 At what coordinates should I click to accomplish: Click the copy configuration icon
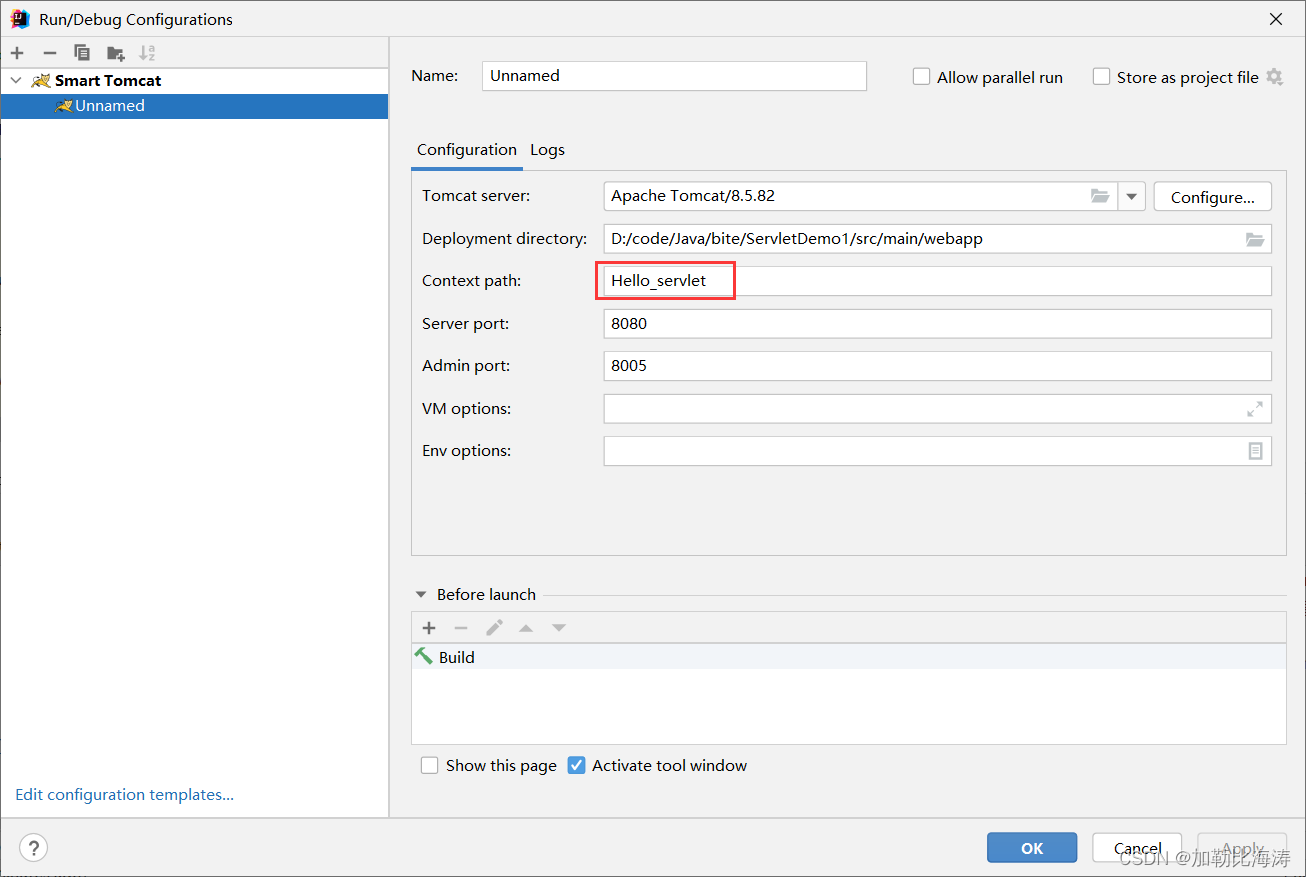(x=82, y=52)
